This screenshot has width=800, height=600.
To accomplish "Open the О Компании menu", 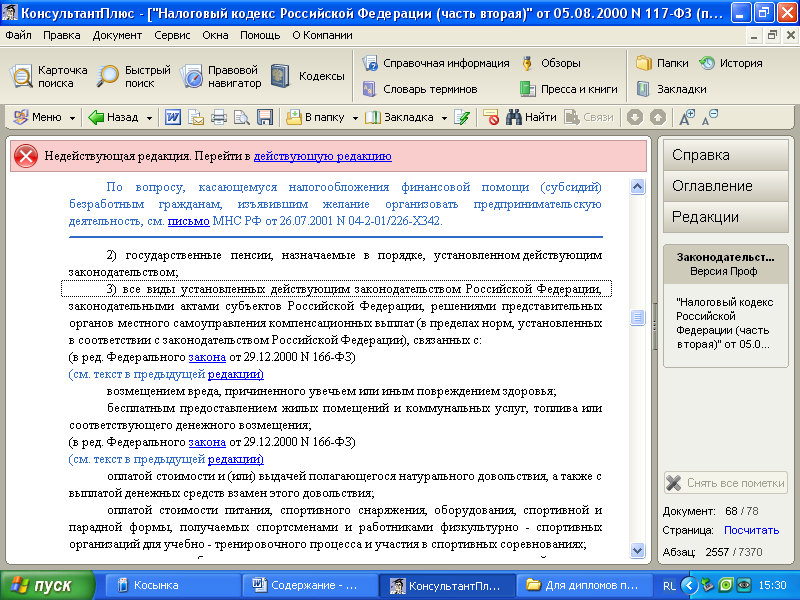I will [x=322, y=35].
